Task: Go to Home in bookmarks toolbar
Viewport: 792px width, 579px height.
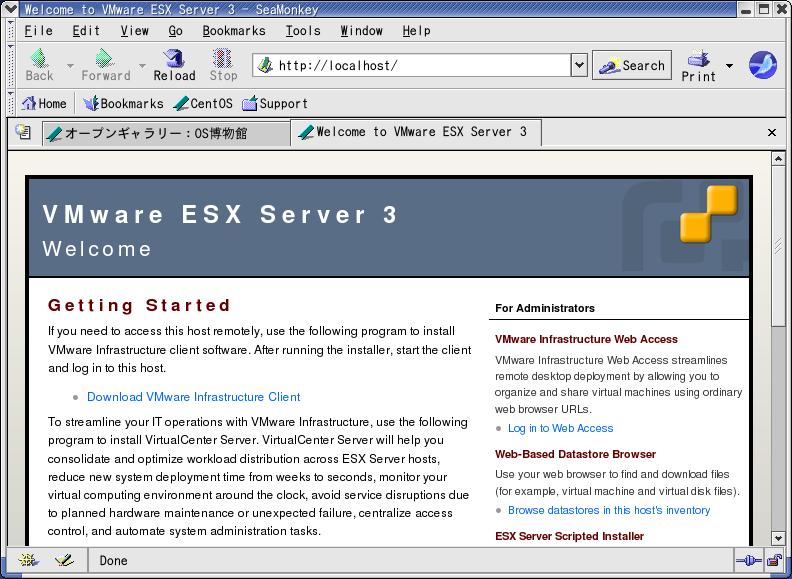Action: [44, 104]
